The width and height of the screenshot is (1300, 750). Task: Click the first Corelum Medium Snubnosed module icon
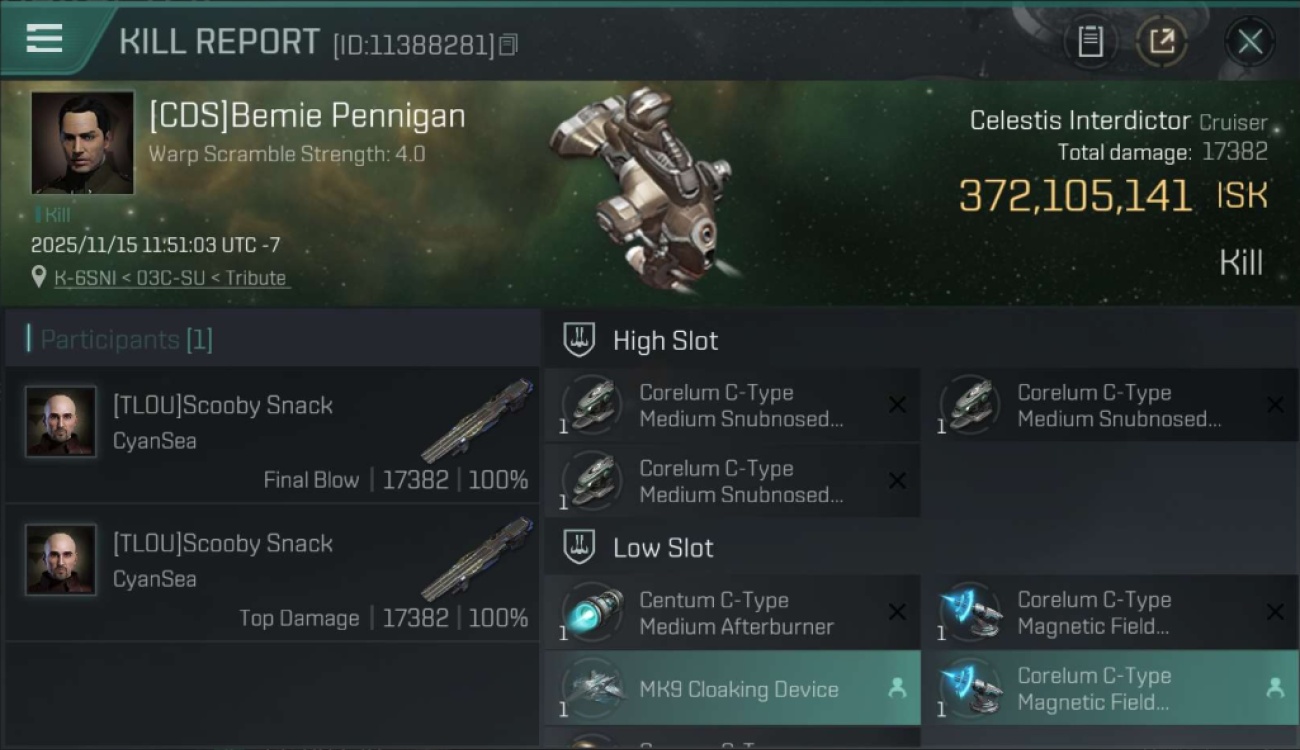592,405
